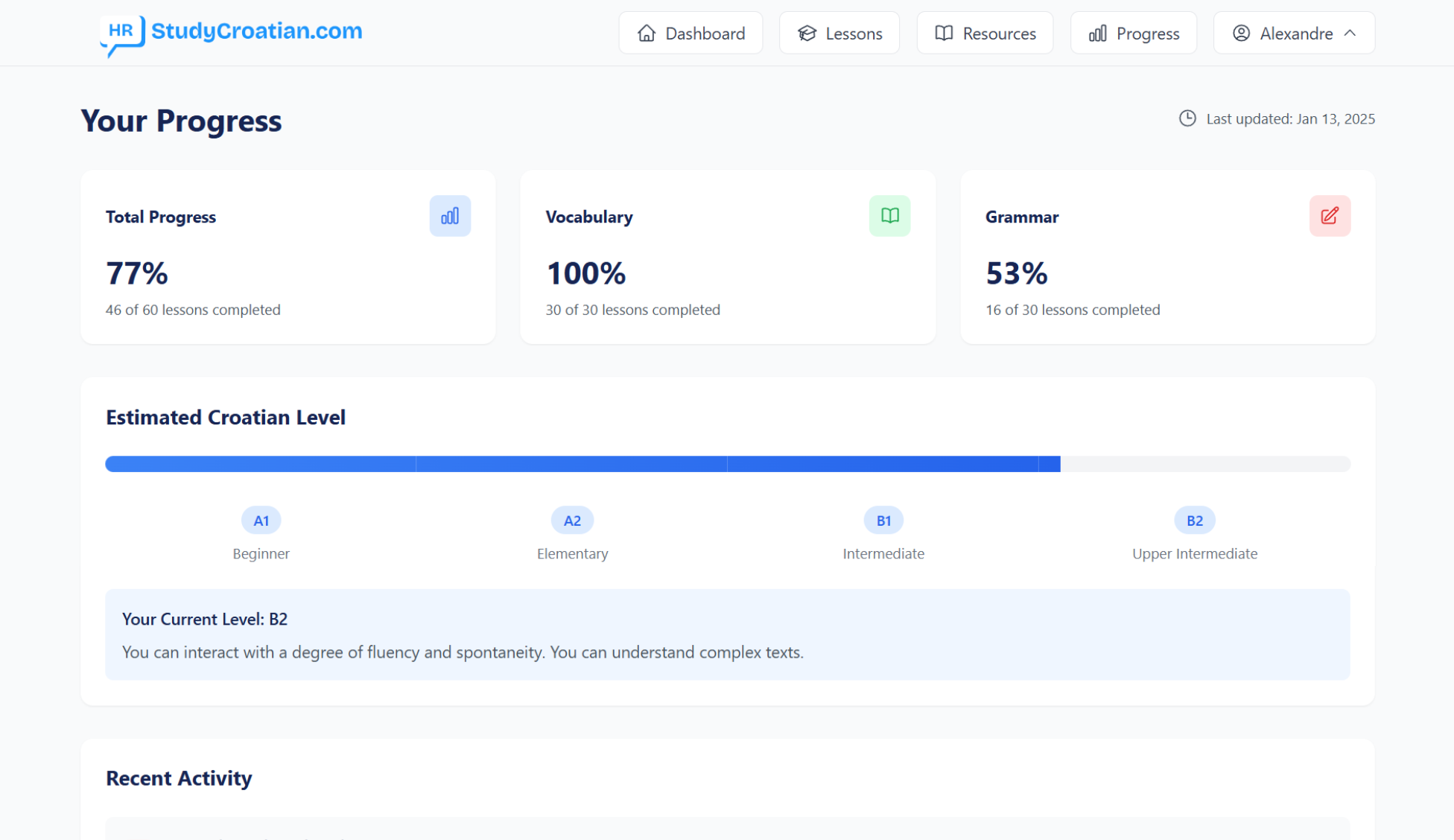This screenshot has height=840, width=1454.
Task: Select the B2 Upper Intermediate level badge
Action: pos(1194,520)
